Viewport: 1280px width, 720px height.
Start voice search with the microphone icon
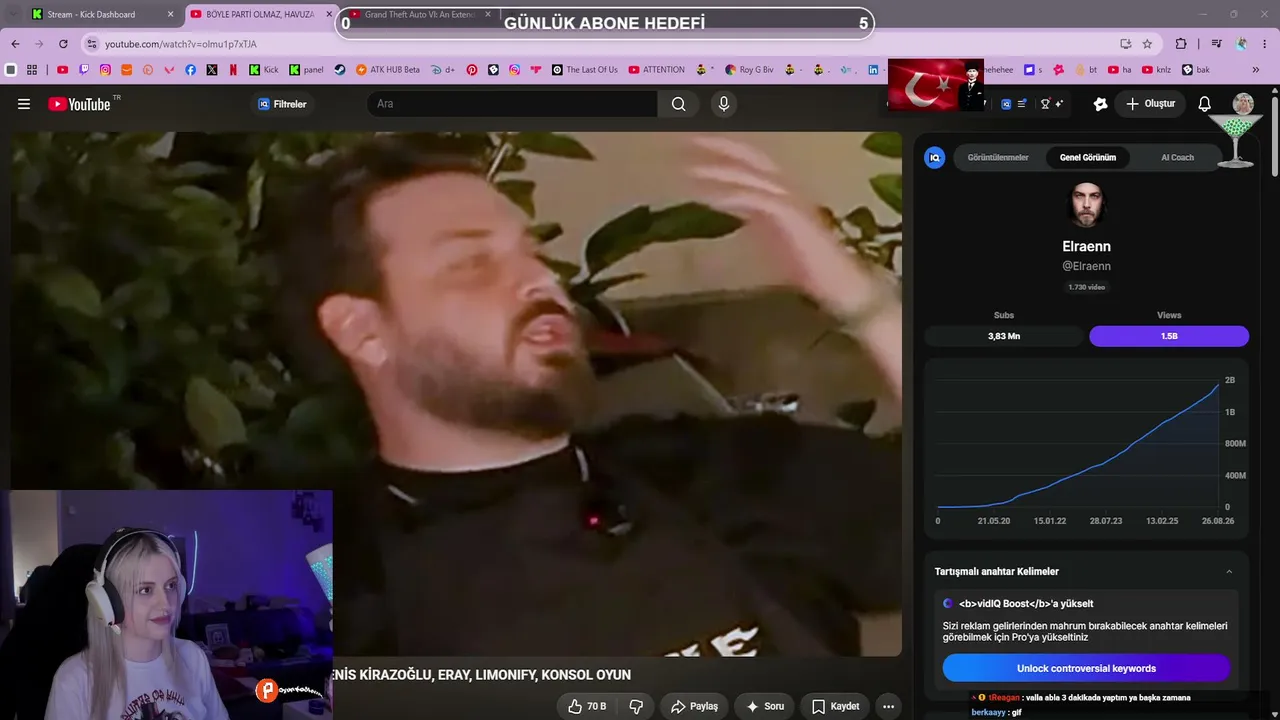pyautogui.click(x=724, y=104)
